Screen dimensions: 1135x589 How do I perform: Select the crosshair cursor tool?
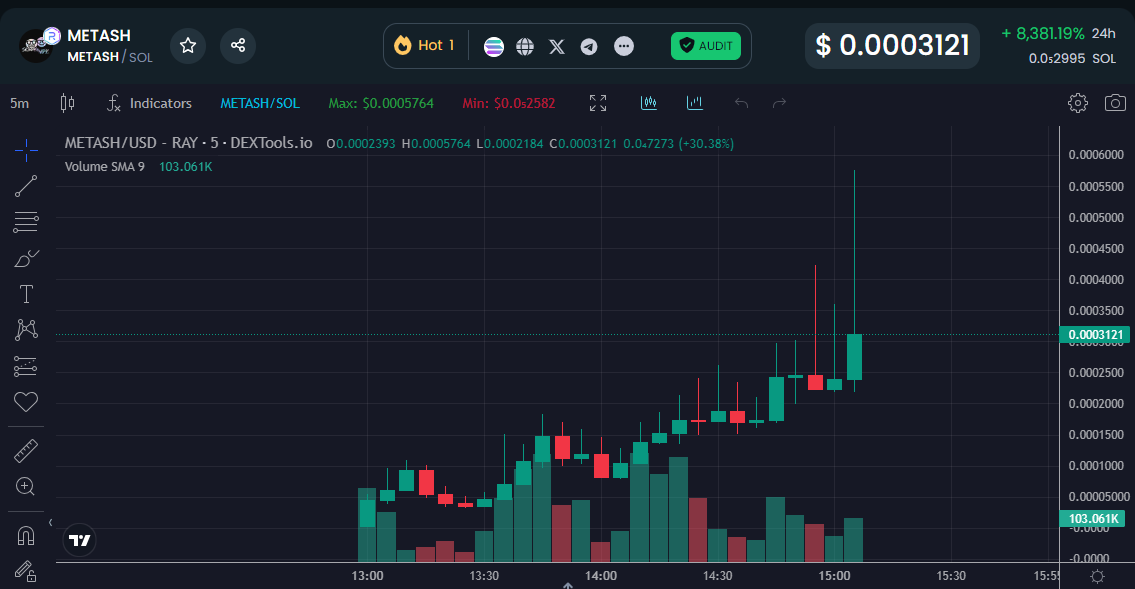click(26, 150)
